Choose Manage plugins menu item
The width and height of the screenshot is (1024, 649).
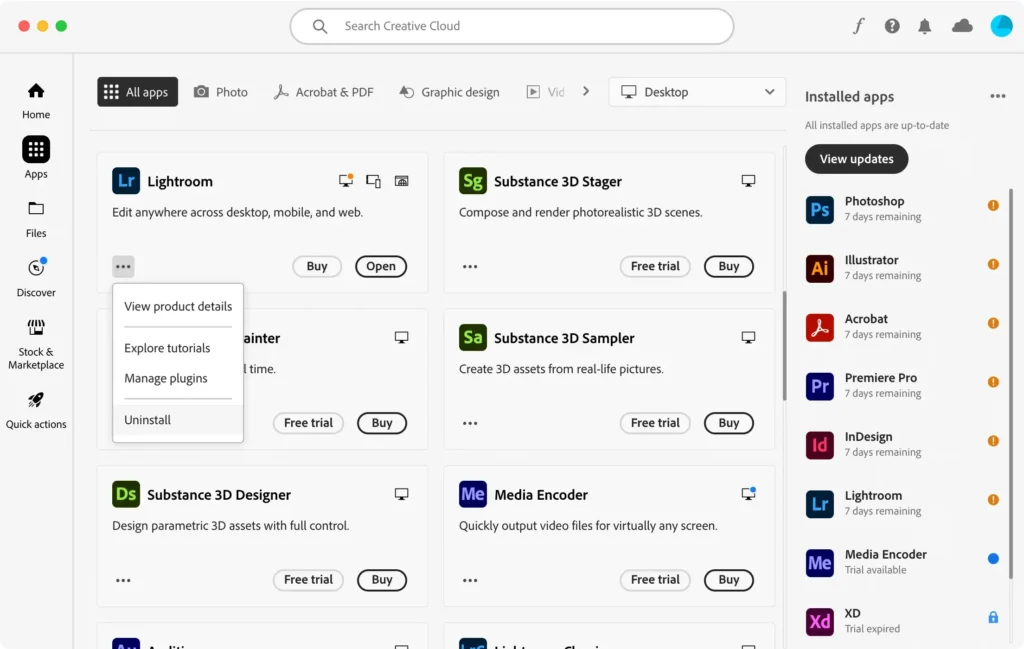(x=178, y=378)
